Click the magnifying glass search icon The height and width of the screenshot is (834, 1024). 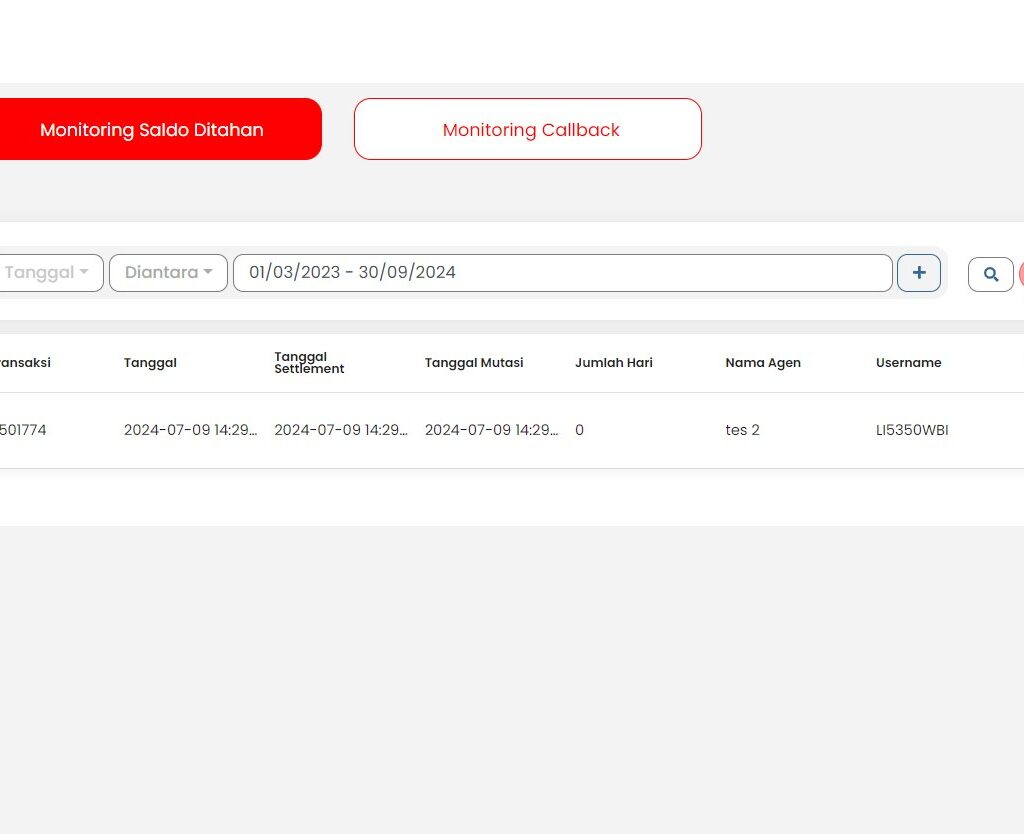pos(990,274)
